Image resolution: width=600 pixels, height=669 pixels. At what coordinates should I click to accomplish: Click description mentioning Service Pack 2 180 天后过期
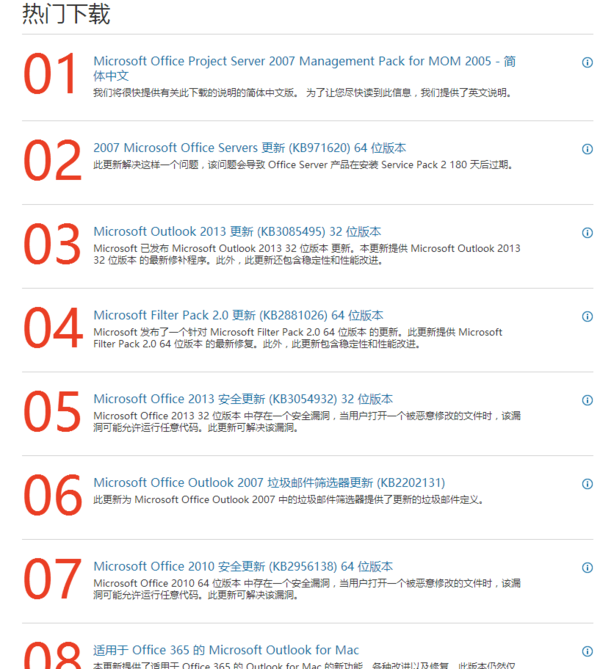click(x=303, y=165)
